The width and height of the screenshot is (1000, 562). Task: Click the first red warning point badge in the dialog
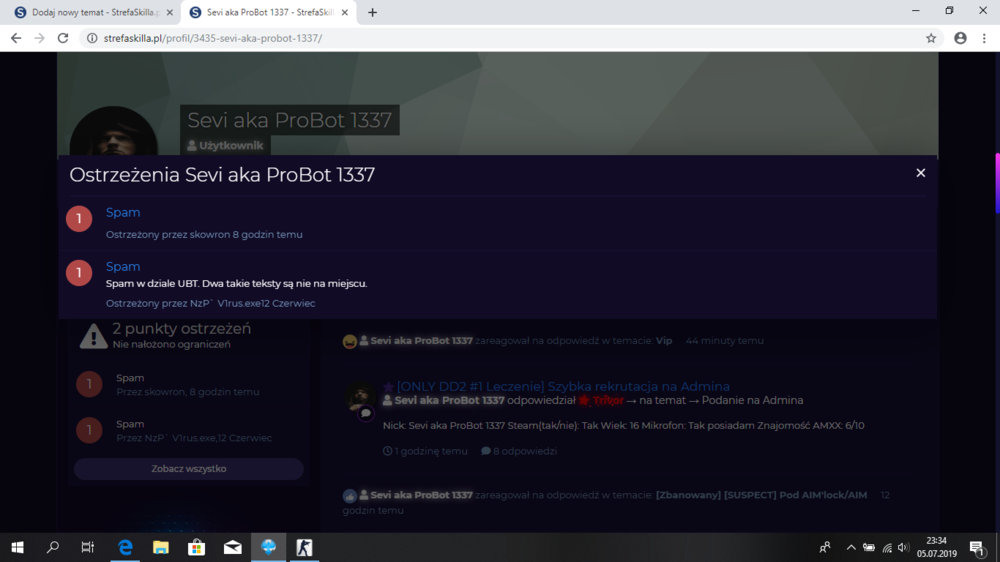[x=79, y=219]
